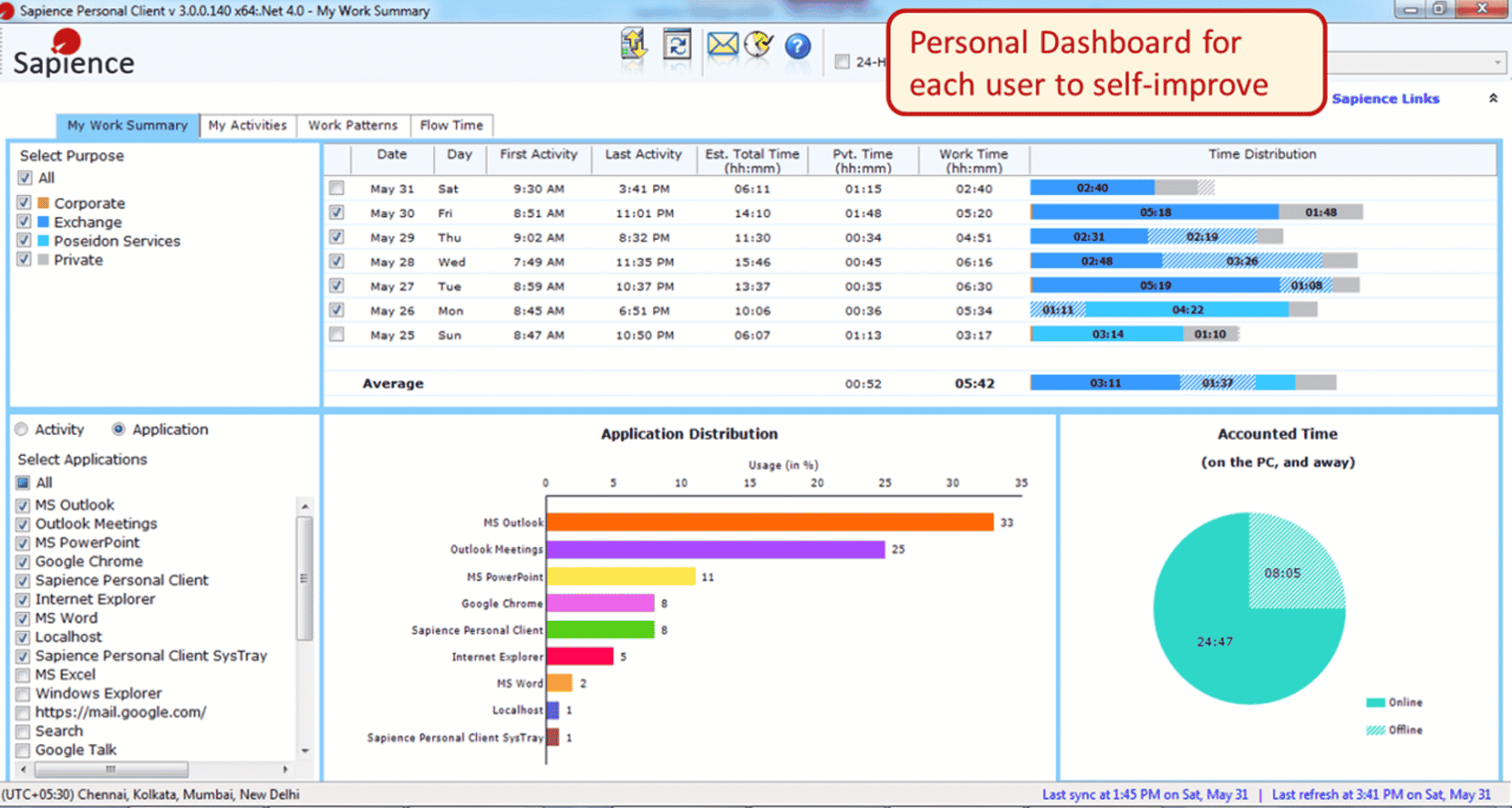Enable the MS Excel application checkbox
Image resolution: width=1512 pixels, height=808 pixels.
coord(23,675)
